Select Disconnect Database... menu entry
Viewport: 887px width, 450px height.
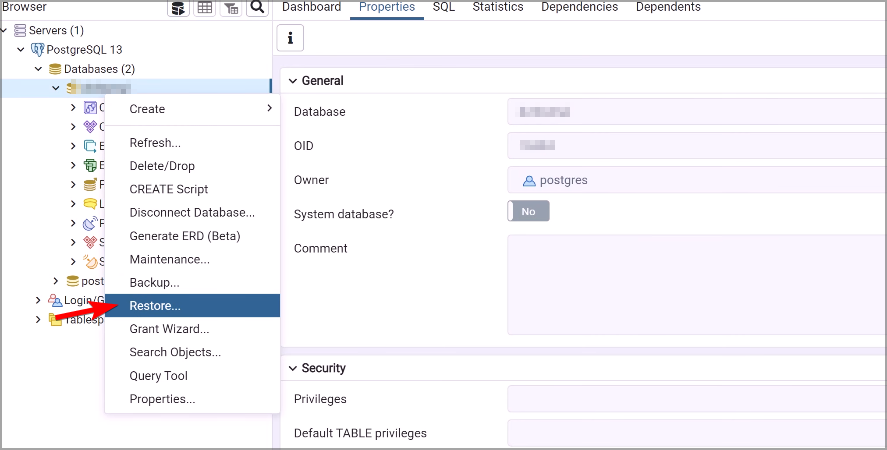tap(192, 212)
